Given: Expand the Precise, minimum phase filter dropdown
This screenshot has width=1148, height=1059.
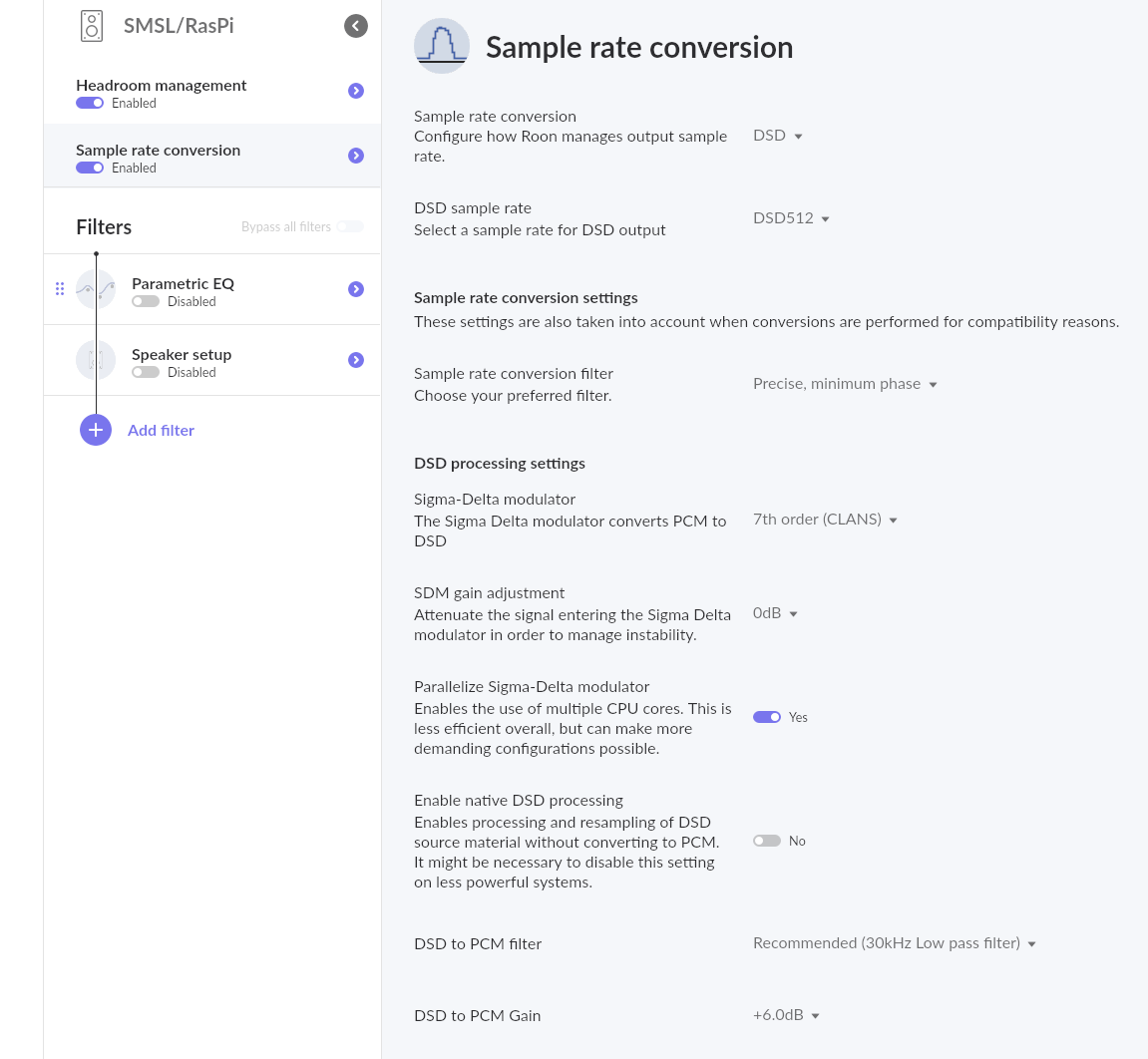Looking at the screenshot, I should coord(845,384).
